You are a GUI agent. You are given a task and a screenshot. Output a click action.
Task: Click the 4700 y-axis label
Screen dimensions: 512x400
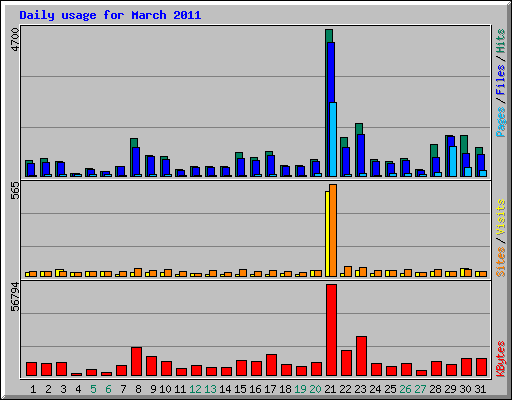(15, 39)
